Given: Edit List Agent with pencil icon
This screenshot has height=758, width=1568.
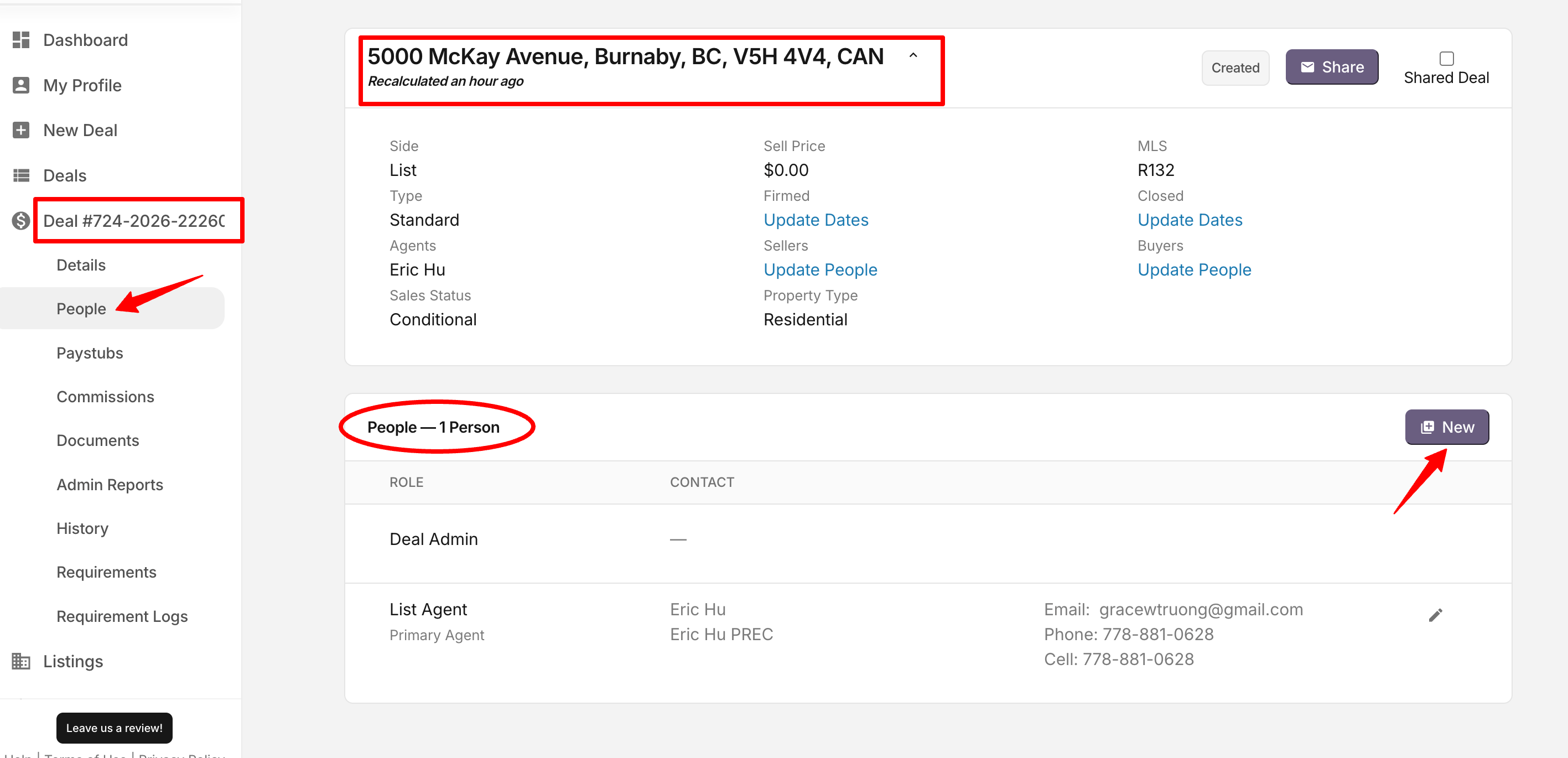Looking at the screenshot, I should click(1435, 616).
